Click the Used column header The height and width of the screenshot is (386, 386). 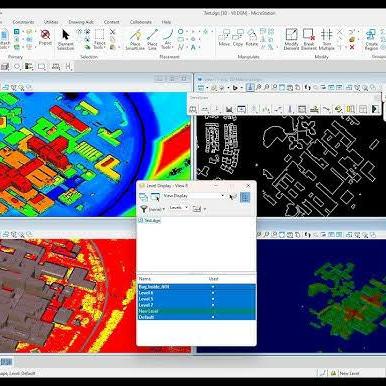213,279
